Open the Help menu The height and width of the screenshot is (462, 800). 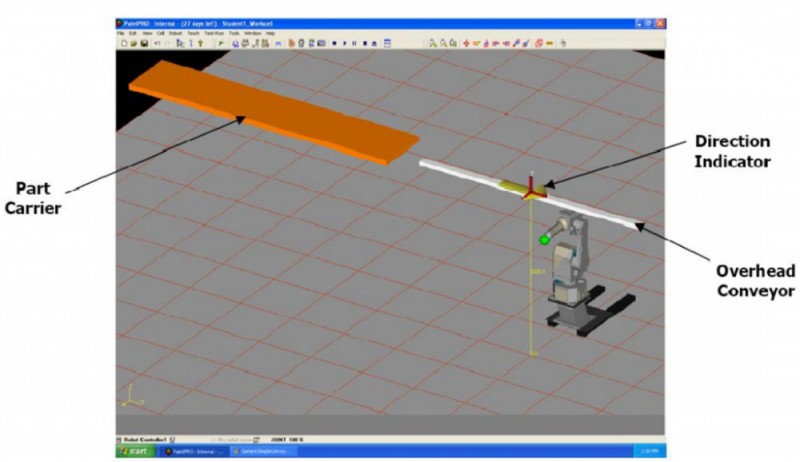pyautogui.click(x=270, y=33)
